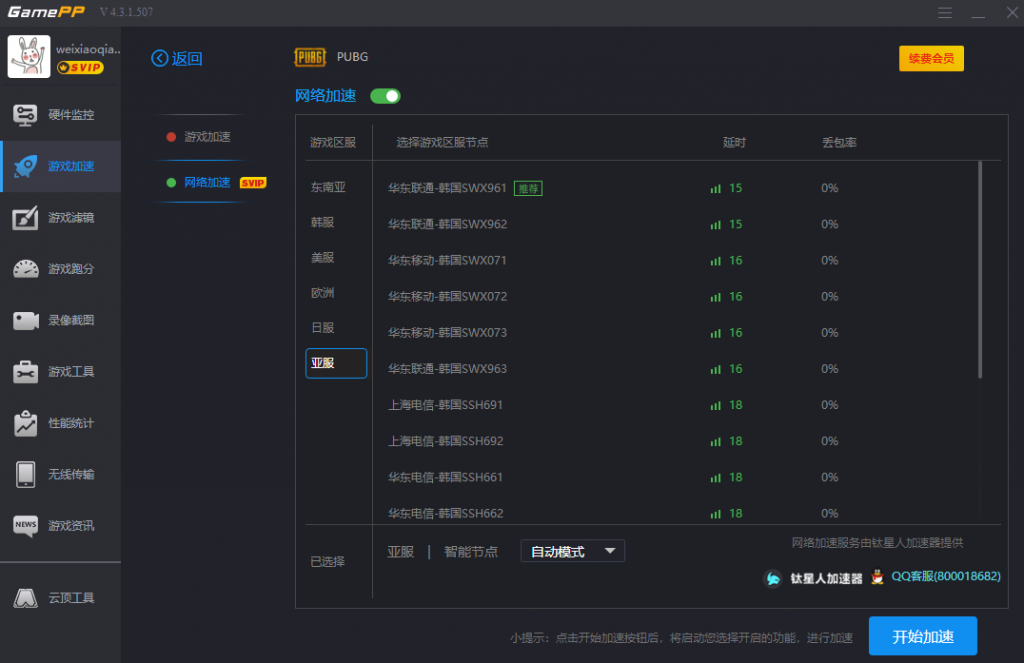Viewport: 1024px width, 663px height.
Task: Click the 无线传输 sidebar label
Action: 71,474
